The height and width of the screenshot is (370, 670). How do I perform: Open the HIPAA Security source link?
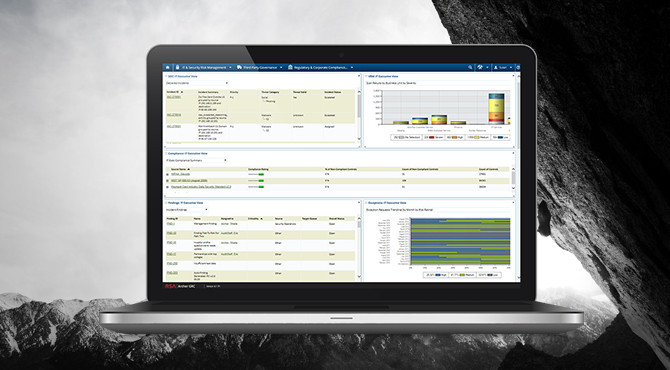[x=180, y=174]
